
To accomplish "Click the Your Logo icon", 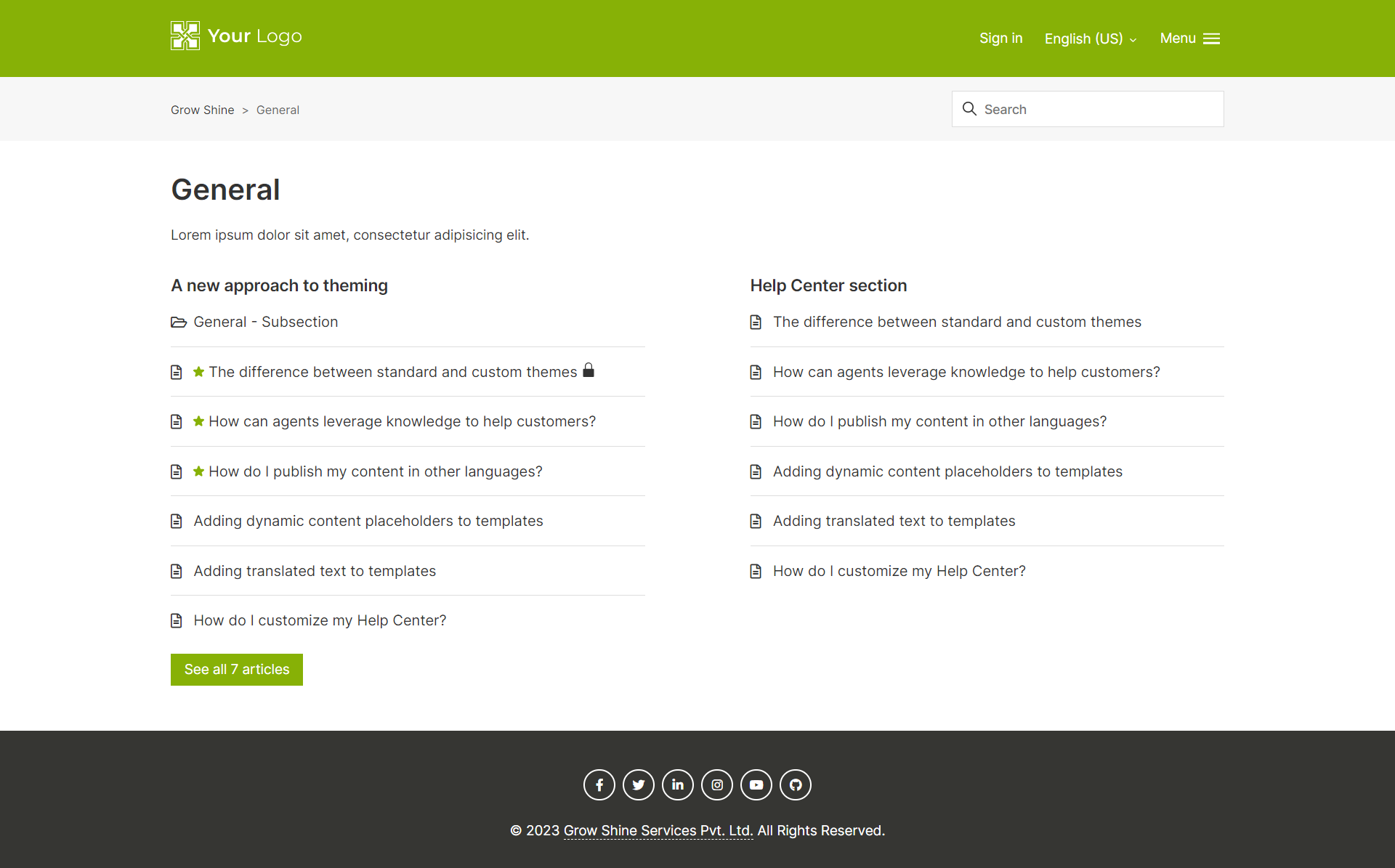I will click(x=185, y=36).
